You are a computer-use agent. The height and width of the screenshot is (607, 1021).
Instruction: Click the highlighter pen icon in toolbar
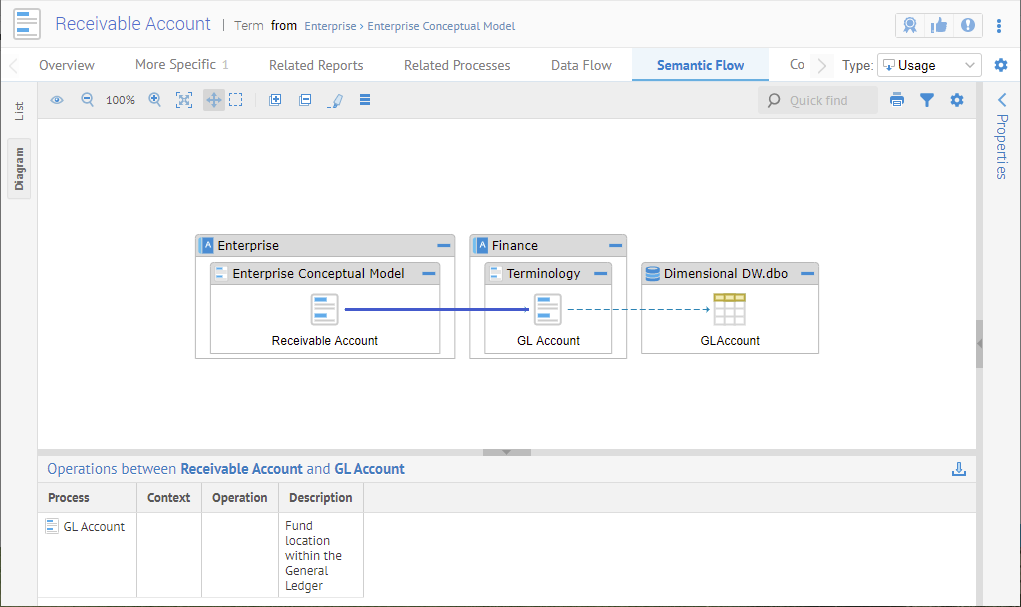[x=336, y=100]
